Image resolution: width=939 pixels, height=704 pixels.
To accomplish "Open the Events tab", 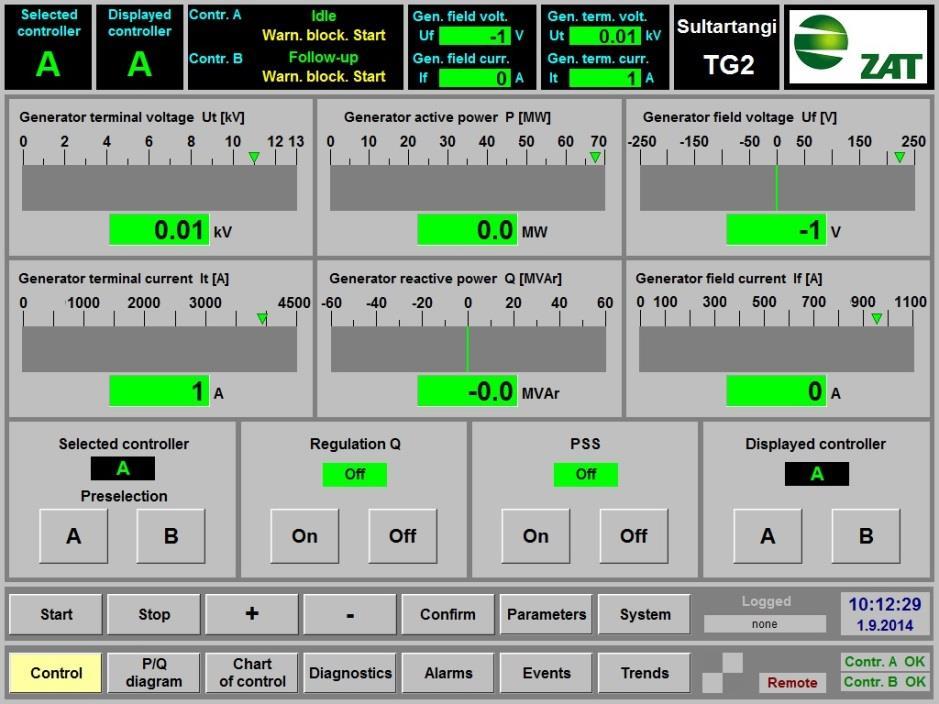I will coord(546,673).
